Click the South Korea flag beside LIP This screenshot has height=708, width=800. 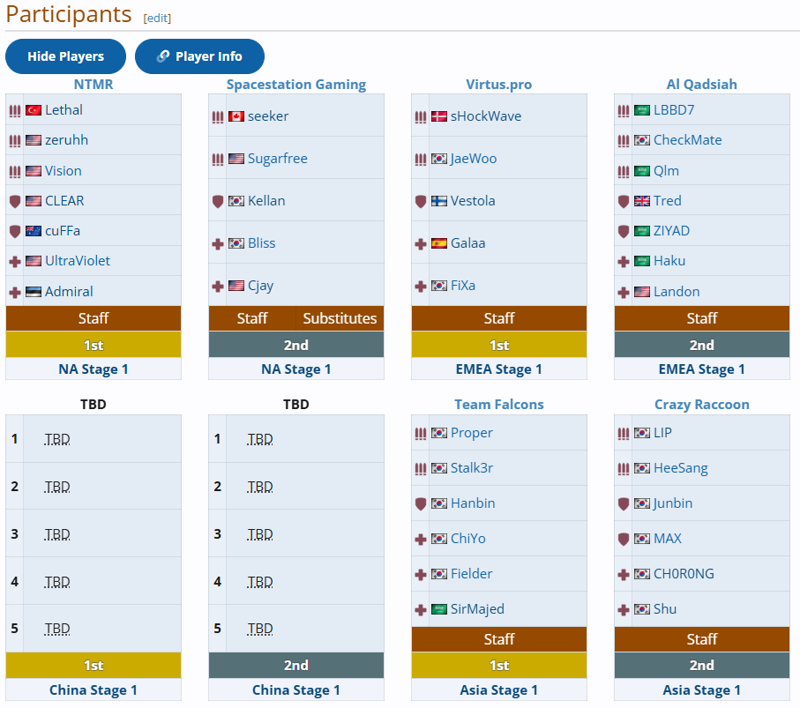[642, 433]
